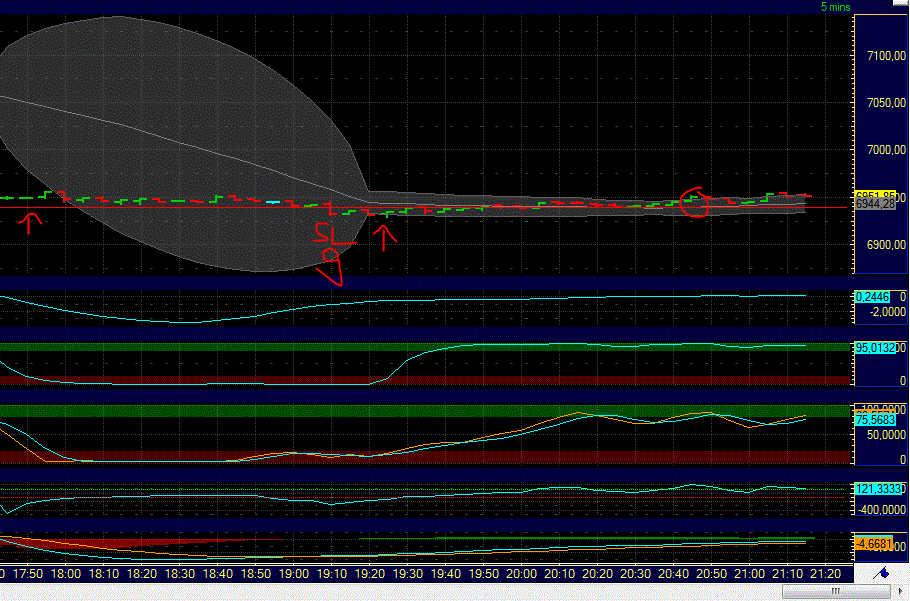Click the red up arrow marker near 19:20
Image resolution: width=910 pixels, height=601 pixels.
(x=384, y=237)
